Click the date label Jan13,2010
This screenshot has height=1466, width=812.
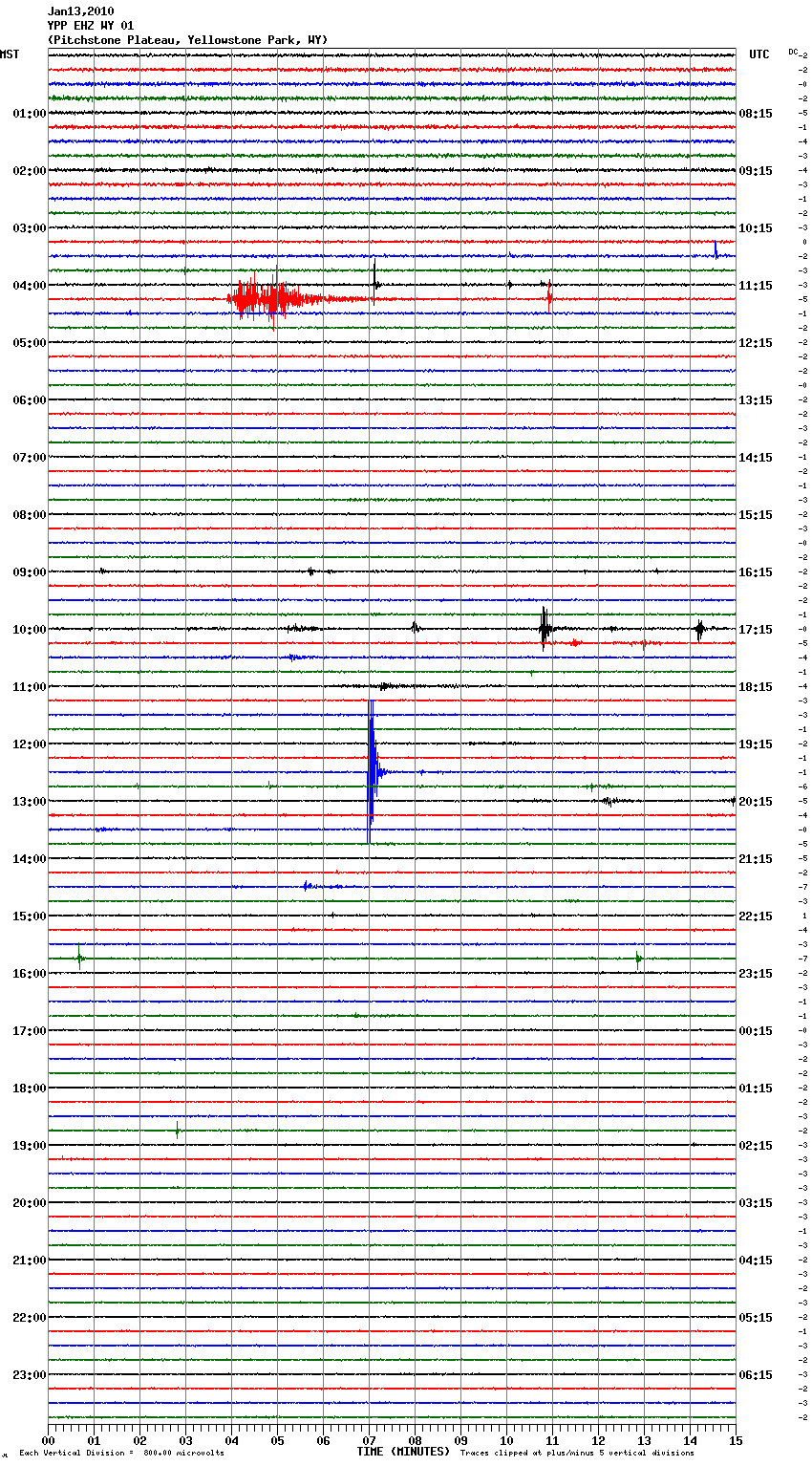tap(80, 11)
